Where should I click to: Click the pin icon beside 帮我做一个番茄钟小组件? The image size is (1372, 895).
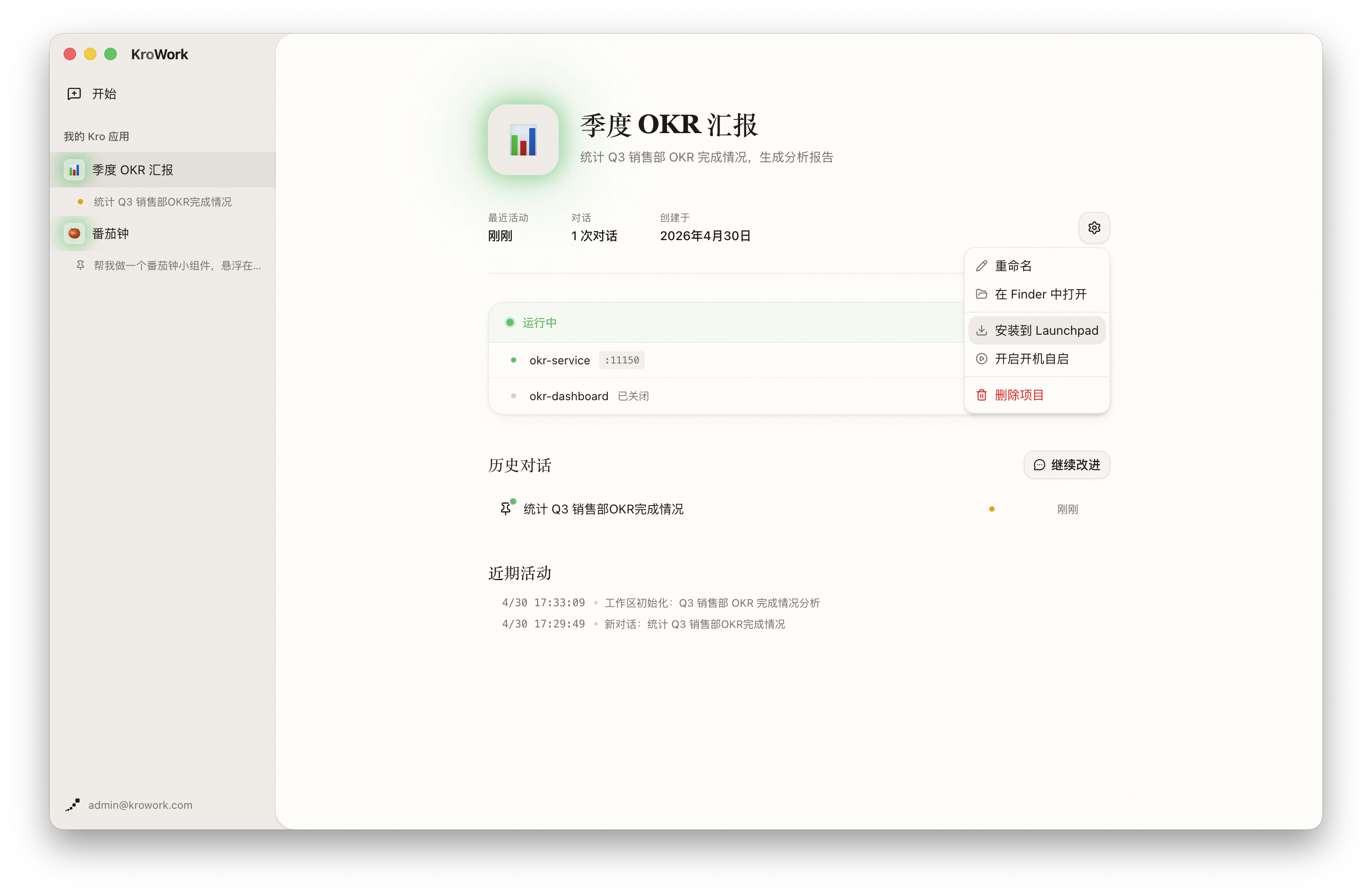click(81, 265)
